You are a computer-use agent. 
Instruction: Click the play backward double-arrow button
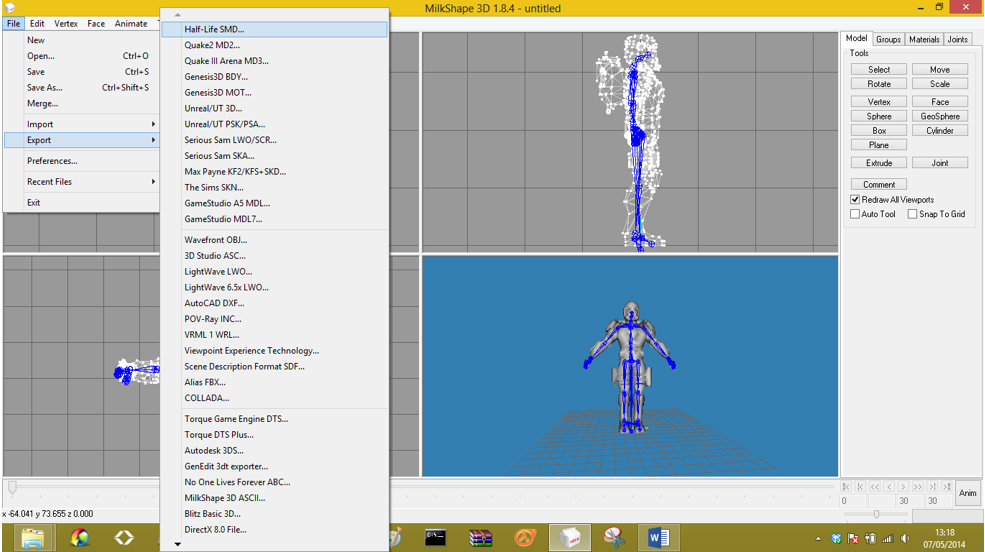click(875, 487)
